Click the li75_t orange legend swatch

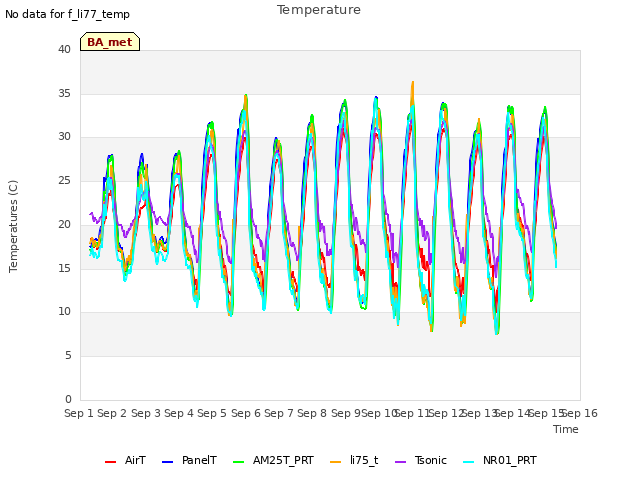pos(335,462)
